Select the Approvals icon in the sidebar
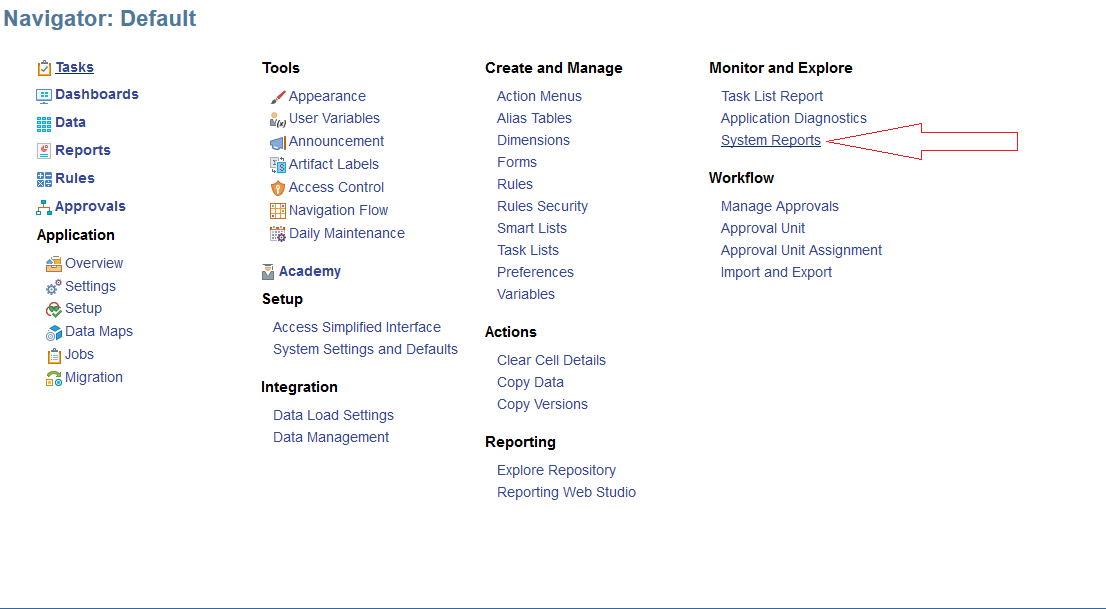 42,206
